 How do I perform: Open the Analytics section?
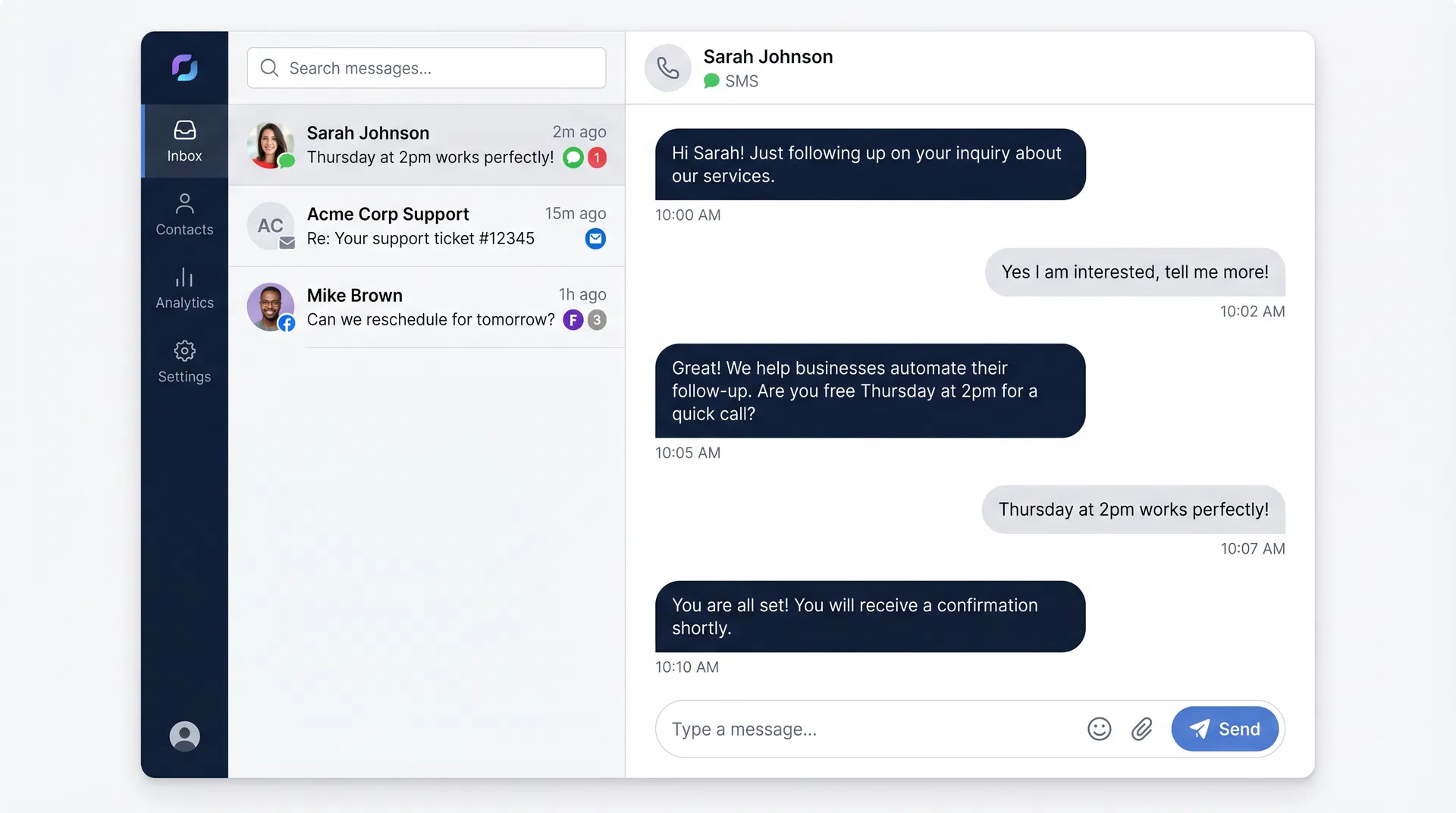pyautogui.click(x=184, y=288)
